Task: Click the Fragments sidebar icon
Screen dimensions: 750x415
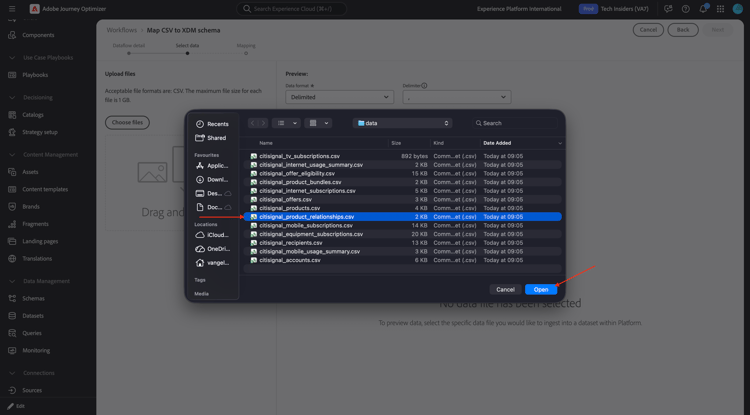Action: (12, 224)
